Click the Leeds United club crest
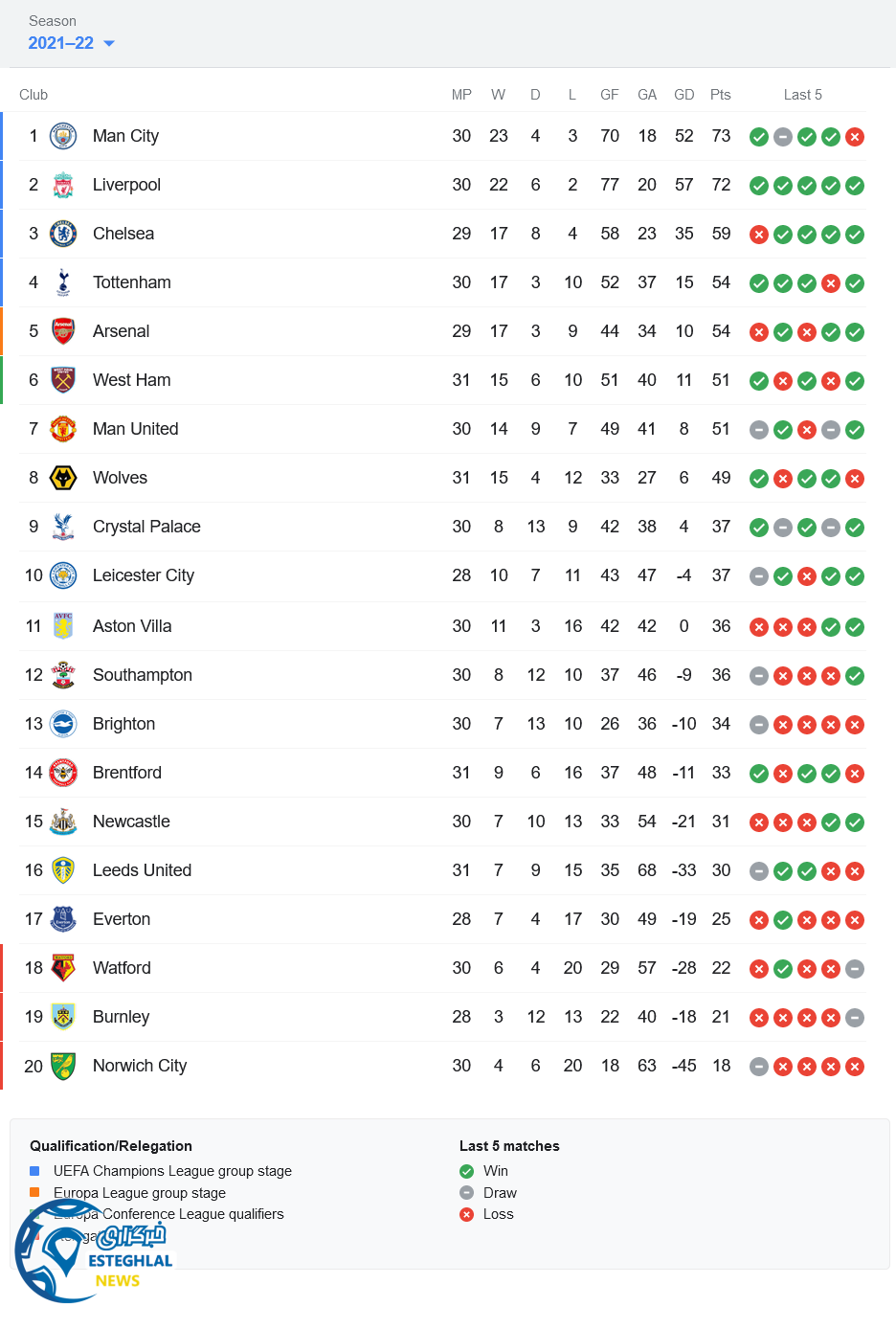896x1329 pixels. [63, 870]
